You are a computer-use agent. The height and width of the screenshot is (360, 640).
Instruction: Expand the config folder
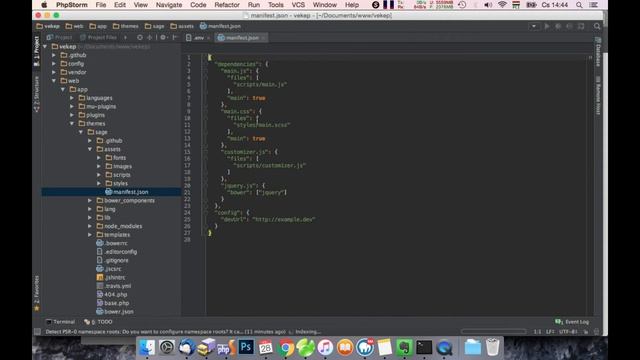click(x=54, y=64)
